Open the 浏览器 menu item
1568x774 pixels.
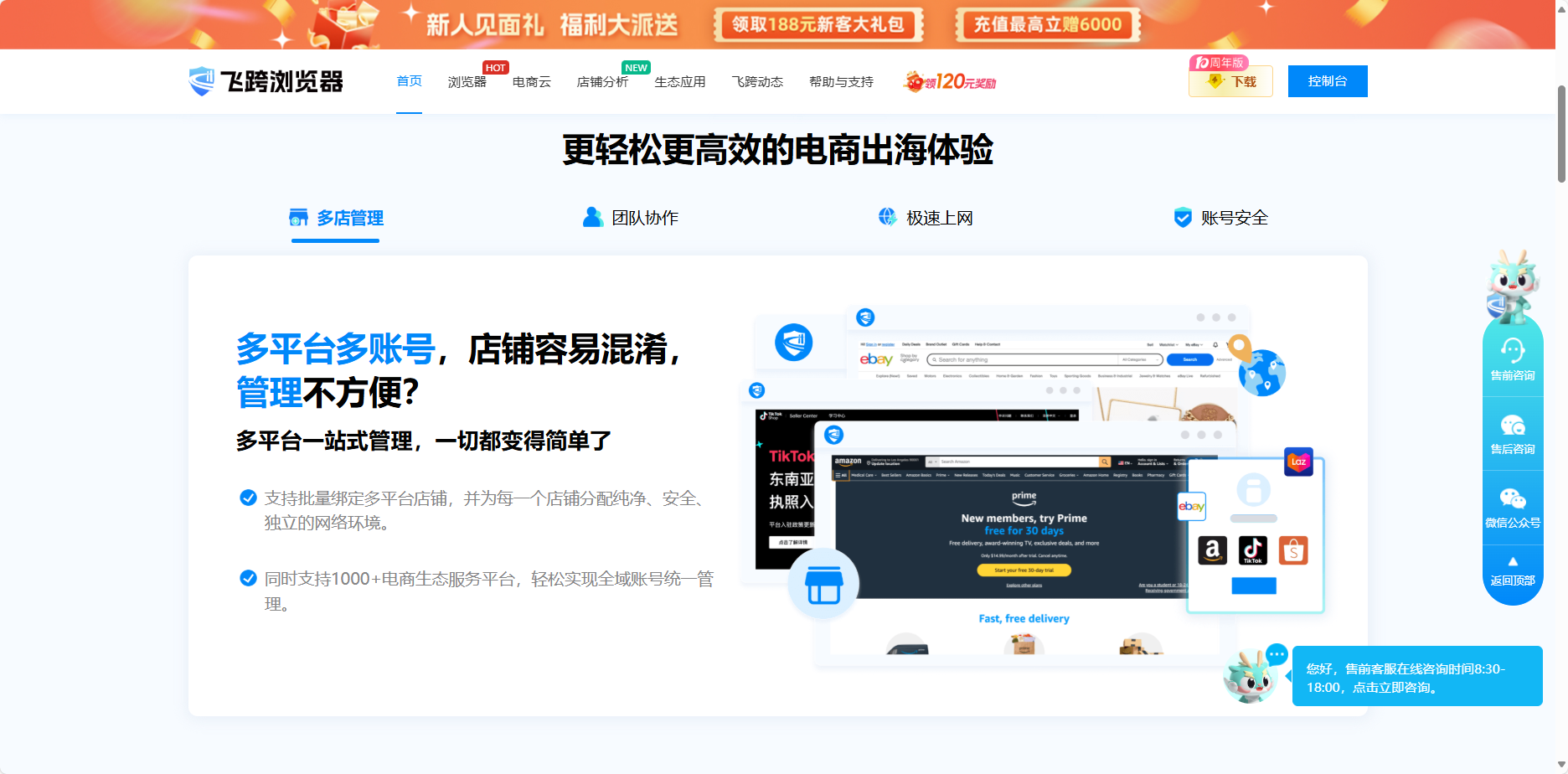pyautogui.click(x=467, y=82)
